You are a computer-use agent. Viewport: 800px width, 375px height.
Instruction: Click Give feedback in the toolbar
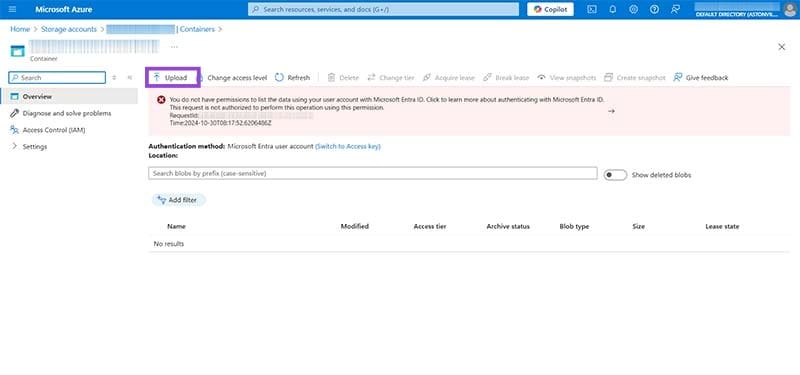click(x=701, y=78)
